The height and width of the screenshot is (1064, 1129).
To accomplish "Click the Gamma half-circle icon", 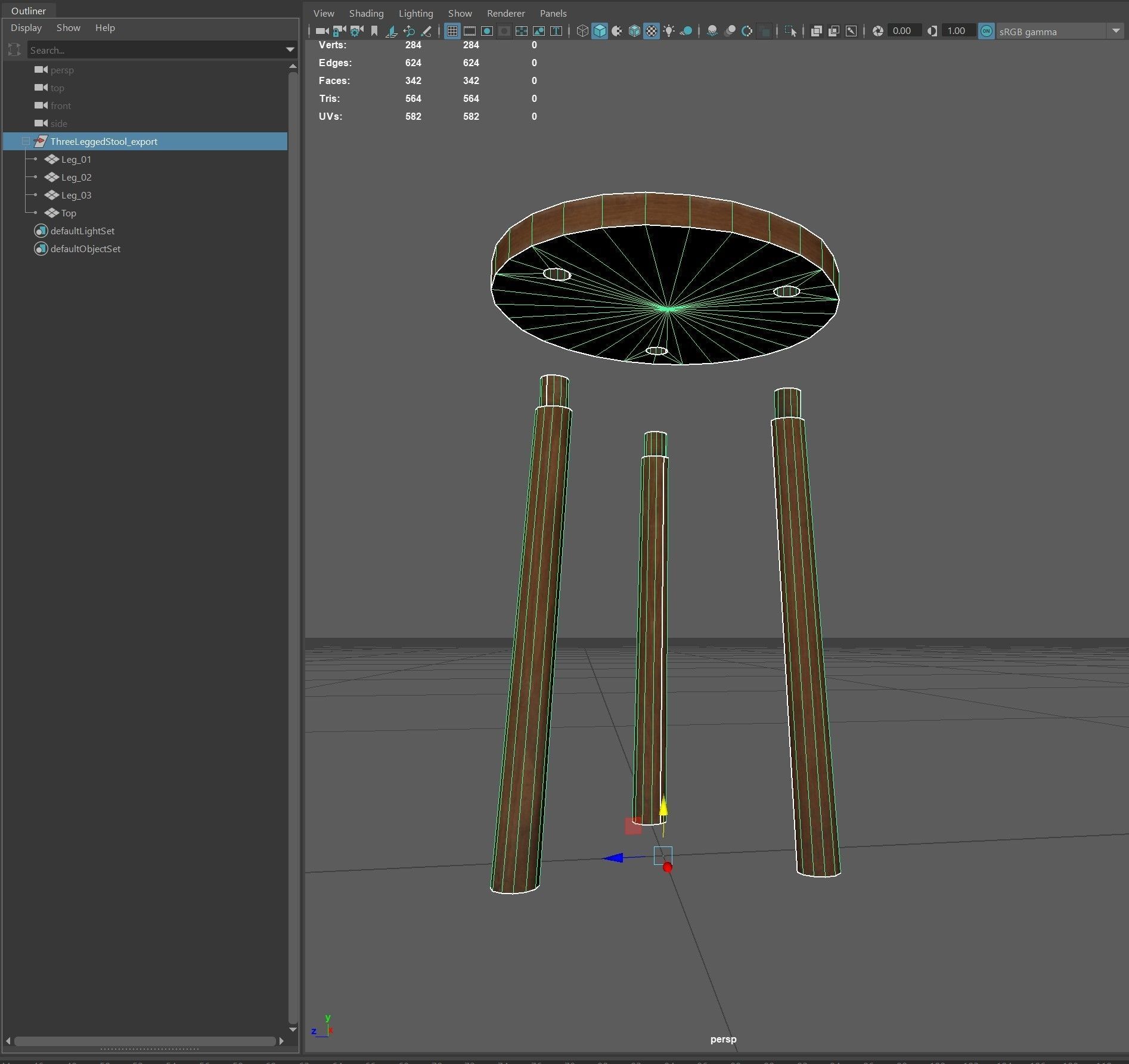I will pos(932,31).
